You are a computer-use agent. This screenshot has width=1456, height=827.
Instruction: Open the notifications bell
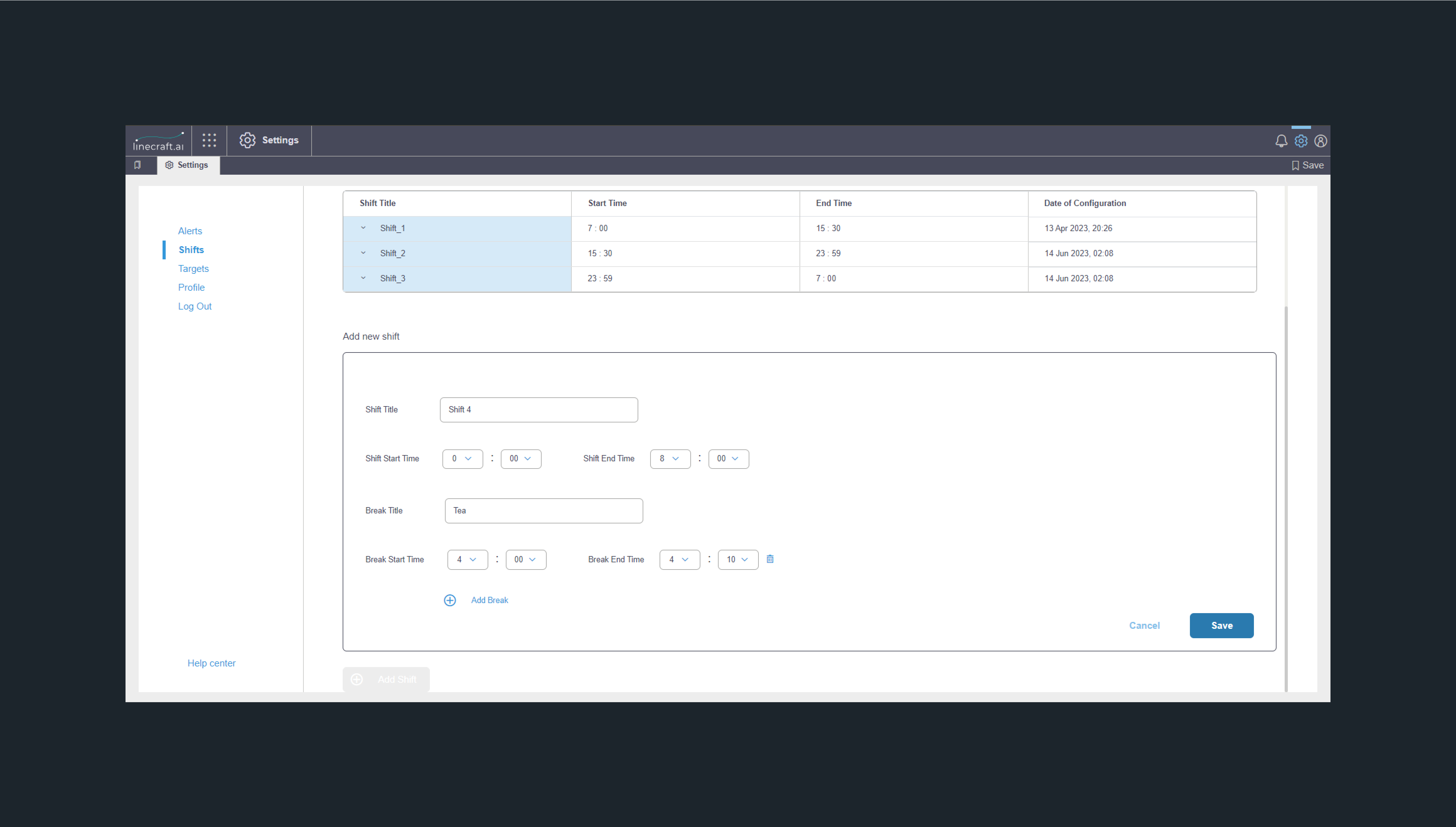point(1281,141)
